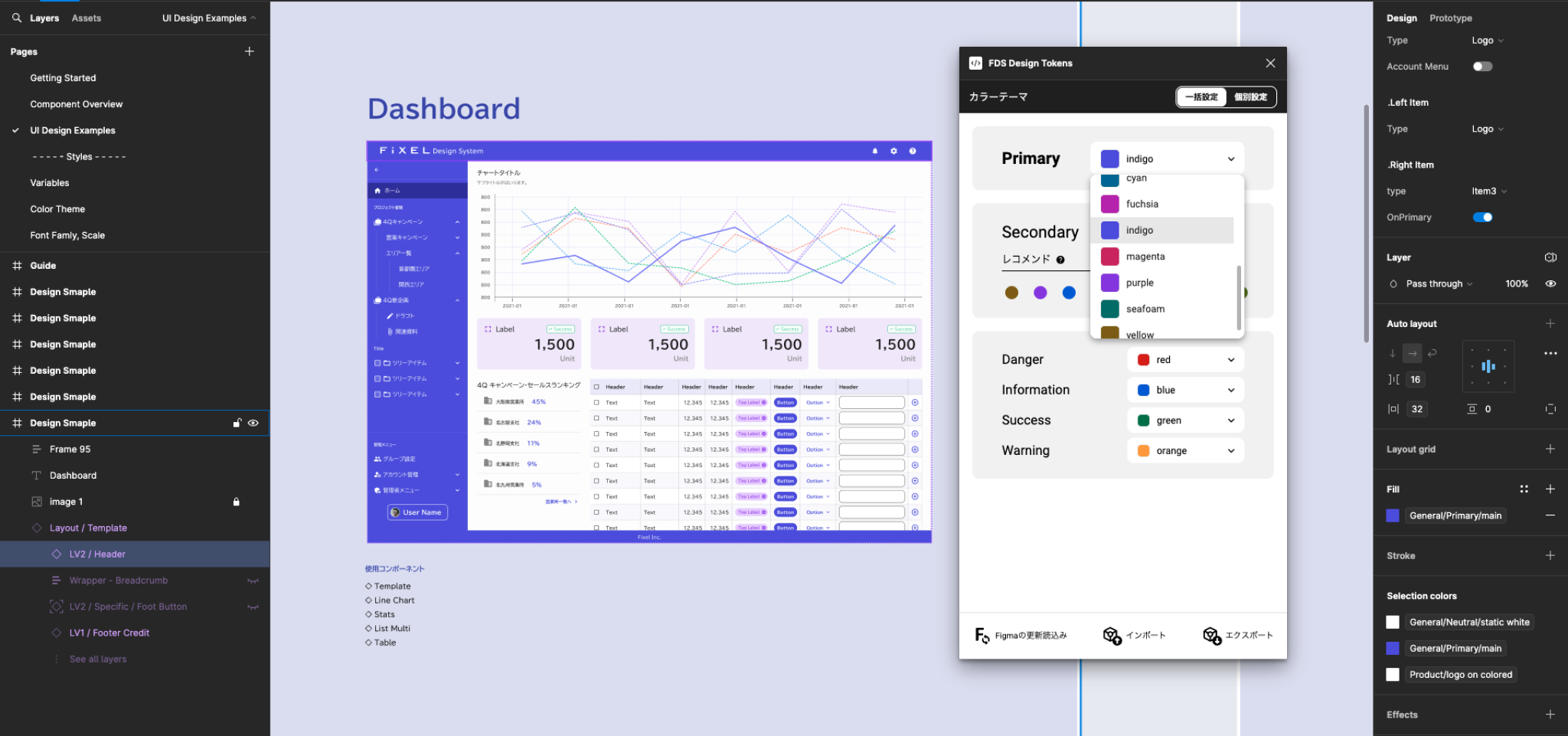Click the See all layers button
Screen dimensions: 1568x736
point(98,659)
